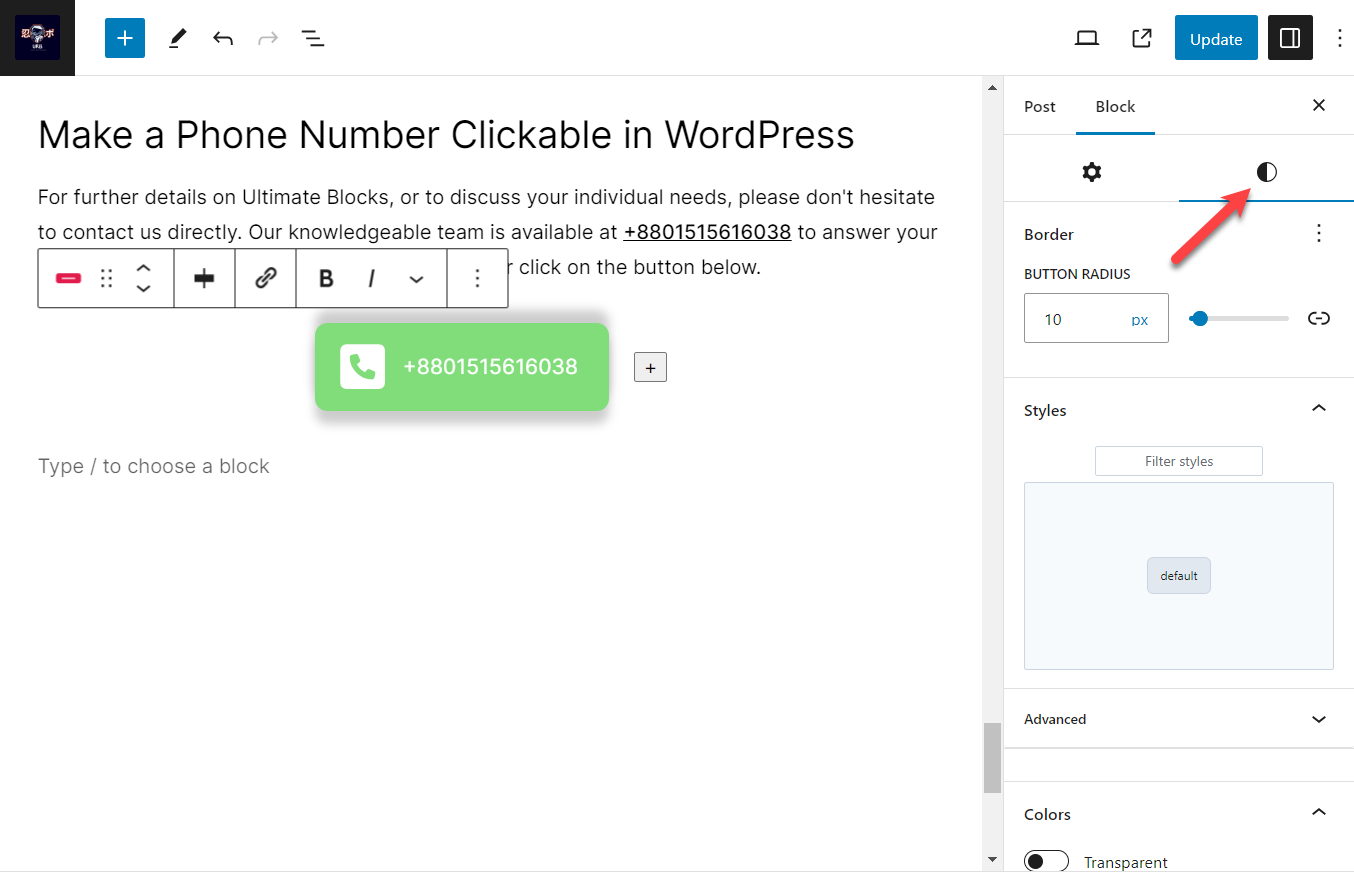
Task: Undo the last change
Action: tap(223, 38)
